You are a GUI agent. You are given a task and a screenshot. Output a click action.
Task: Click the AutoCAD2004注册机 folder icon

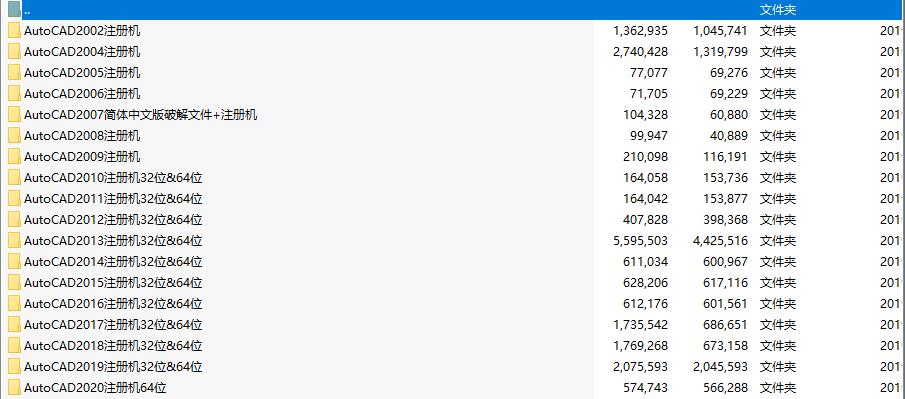[14, 51]
